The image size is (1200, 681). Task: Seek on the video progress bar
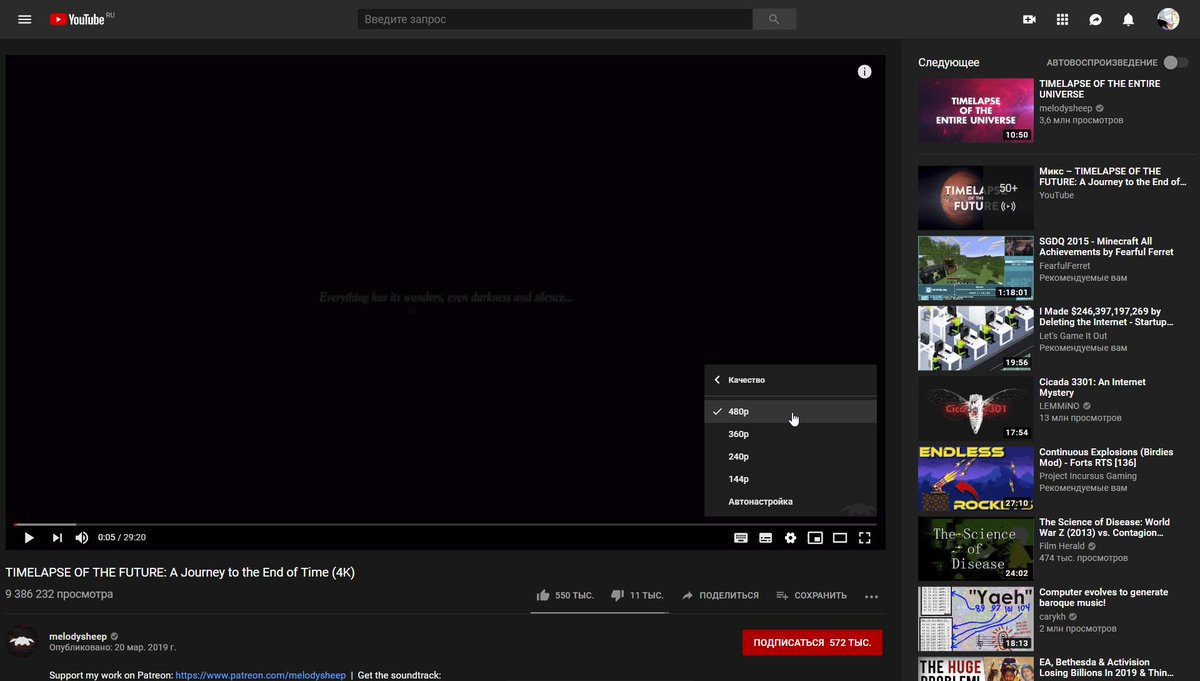click(445, 524)
